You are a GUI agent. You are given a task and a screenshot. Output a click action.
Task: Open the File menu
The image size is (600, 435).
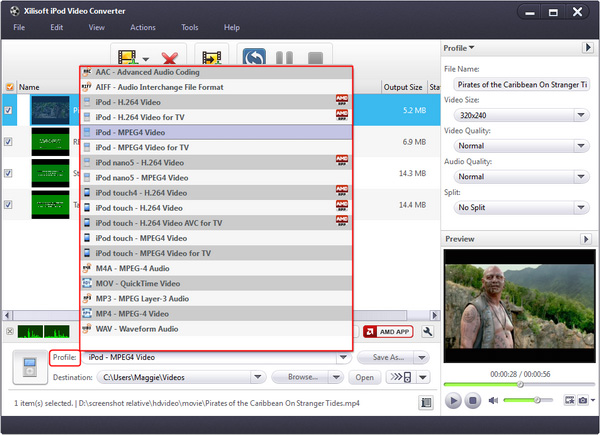(x=19, y=28)
